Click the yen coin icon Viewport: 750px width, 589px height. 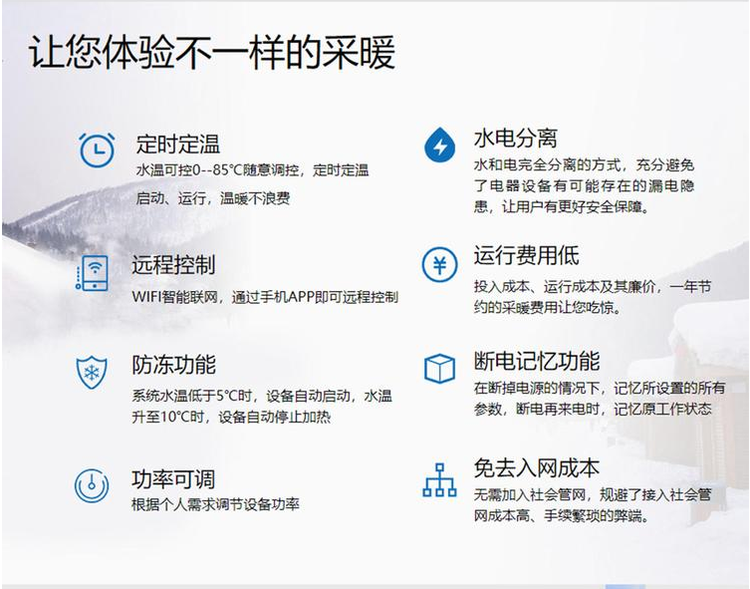click(440, 265)
